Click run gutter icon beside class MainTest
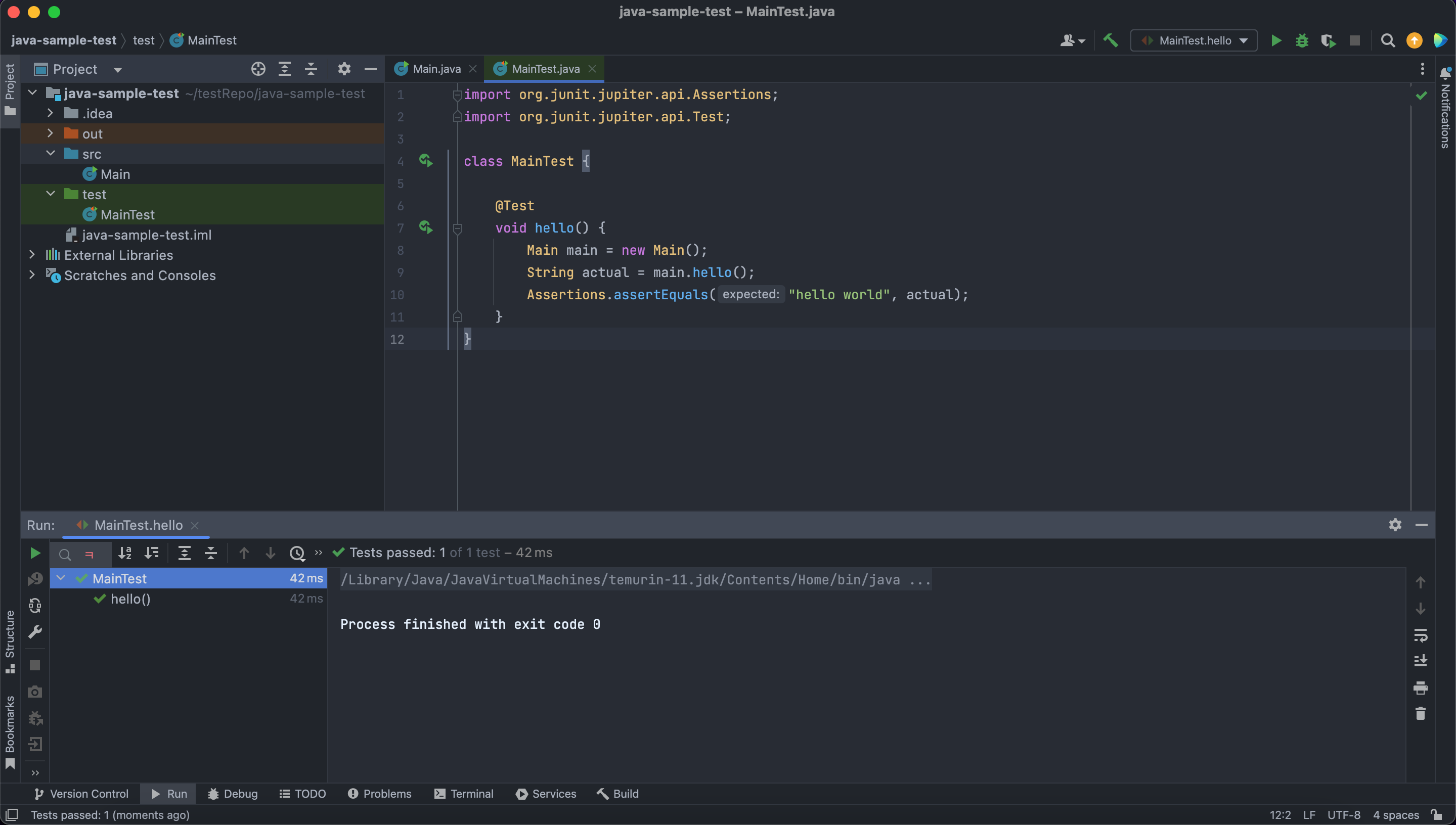The width and height of the screenshot is (1456, 825). click(x=426, y=161)
